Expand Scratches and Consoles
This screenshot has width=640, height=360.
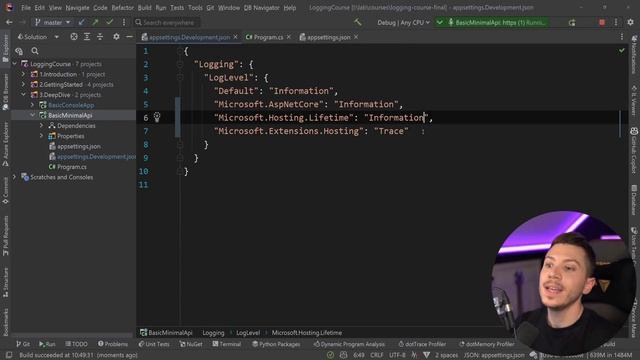point(15,177)
